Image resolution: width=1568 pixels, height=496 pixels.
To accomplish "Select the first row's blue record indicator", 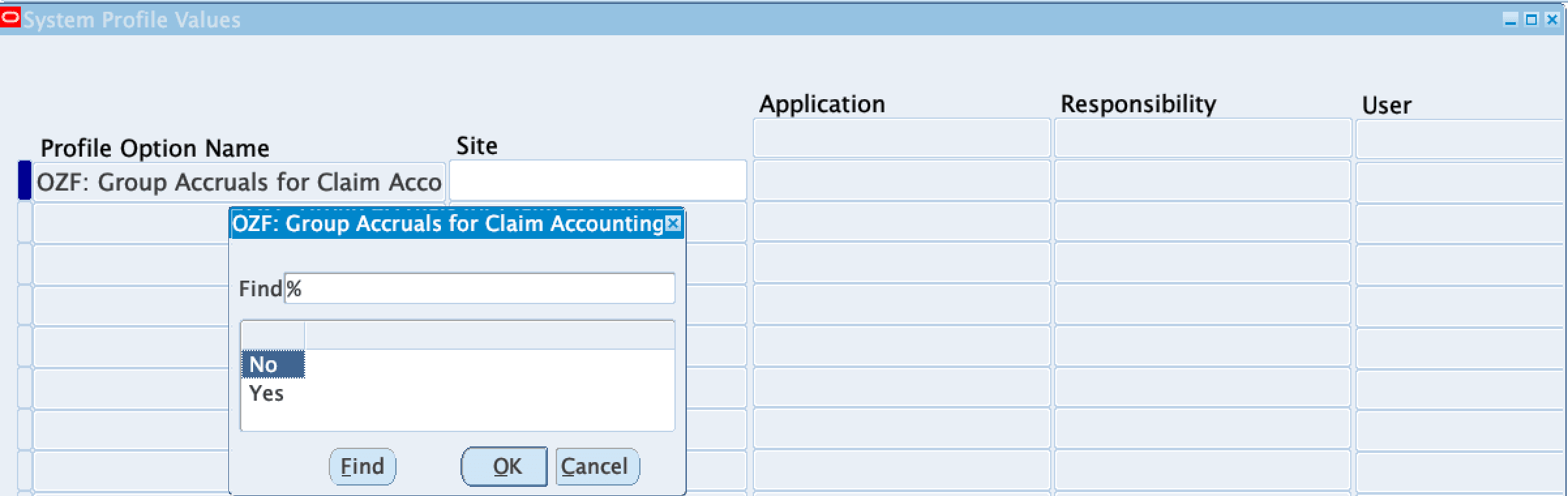I will [24, 180].
